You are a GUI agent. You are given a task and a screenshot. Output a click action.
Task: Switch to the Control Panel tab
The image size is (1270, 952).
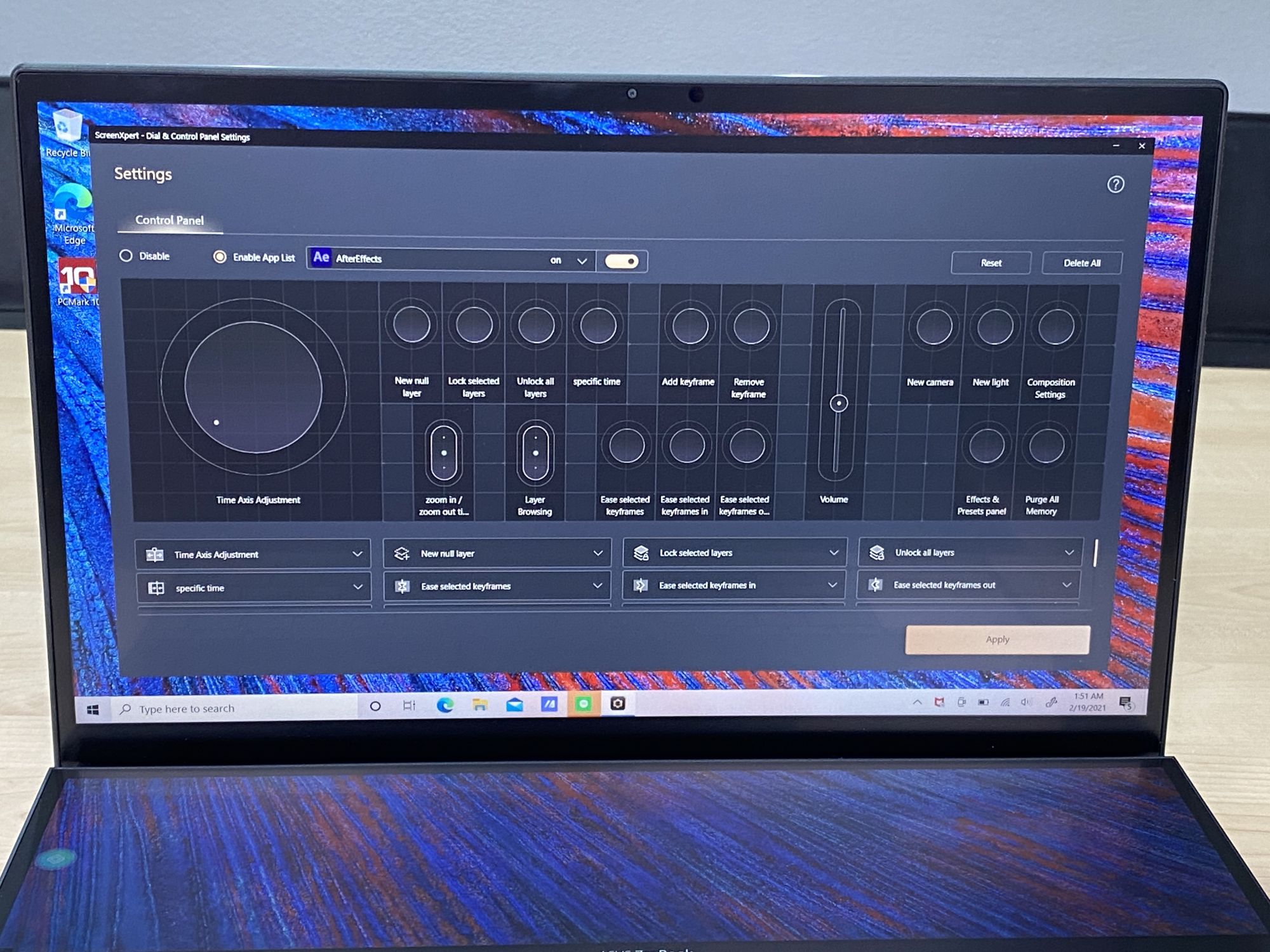click(x=169, y=220)
